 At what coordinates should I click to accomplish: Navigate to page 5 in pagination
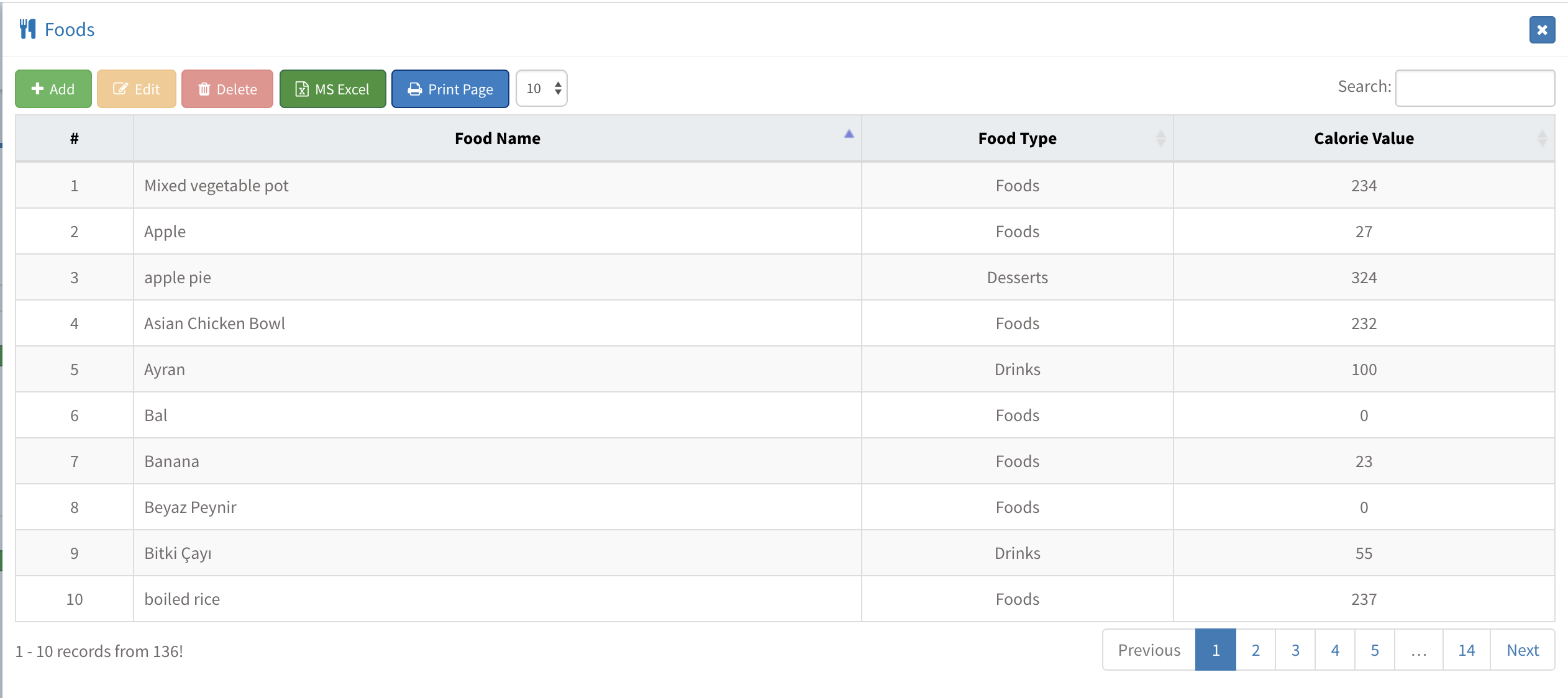(1375, 650)
